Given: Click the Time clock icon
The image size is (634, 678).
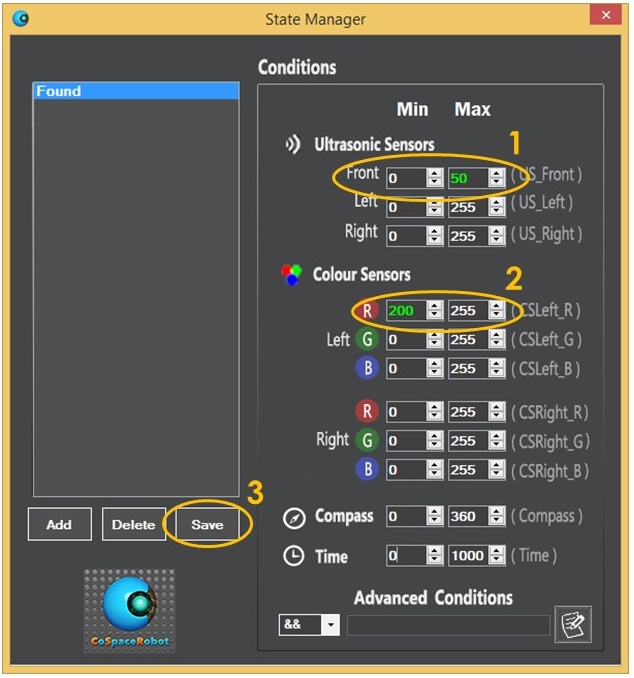Looking at the screenshot, I should click(x=293, y=557).
